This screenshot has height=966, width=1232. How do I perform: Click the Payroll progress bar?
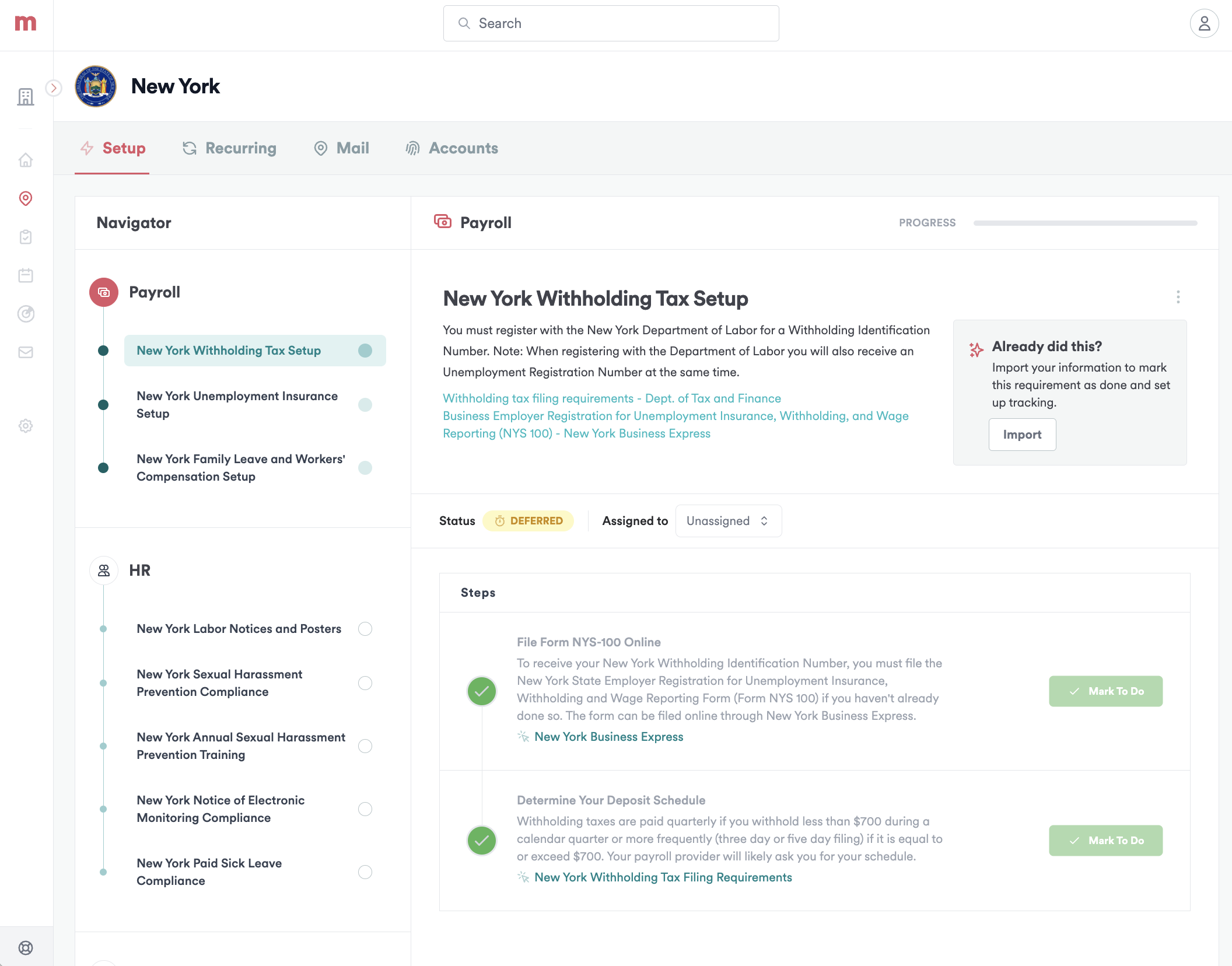click(1085, 222)
